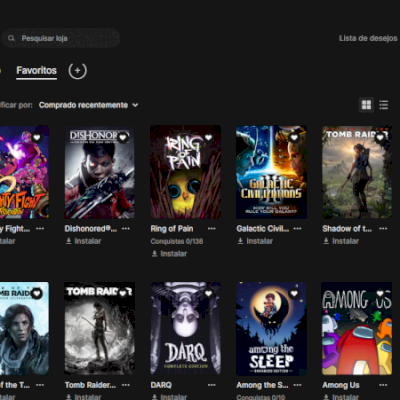
Task: Open three-dot menu for Among the S...
Action: click(x=297, y=385)
